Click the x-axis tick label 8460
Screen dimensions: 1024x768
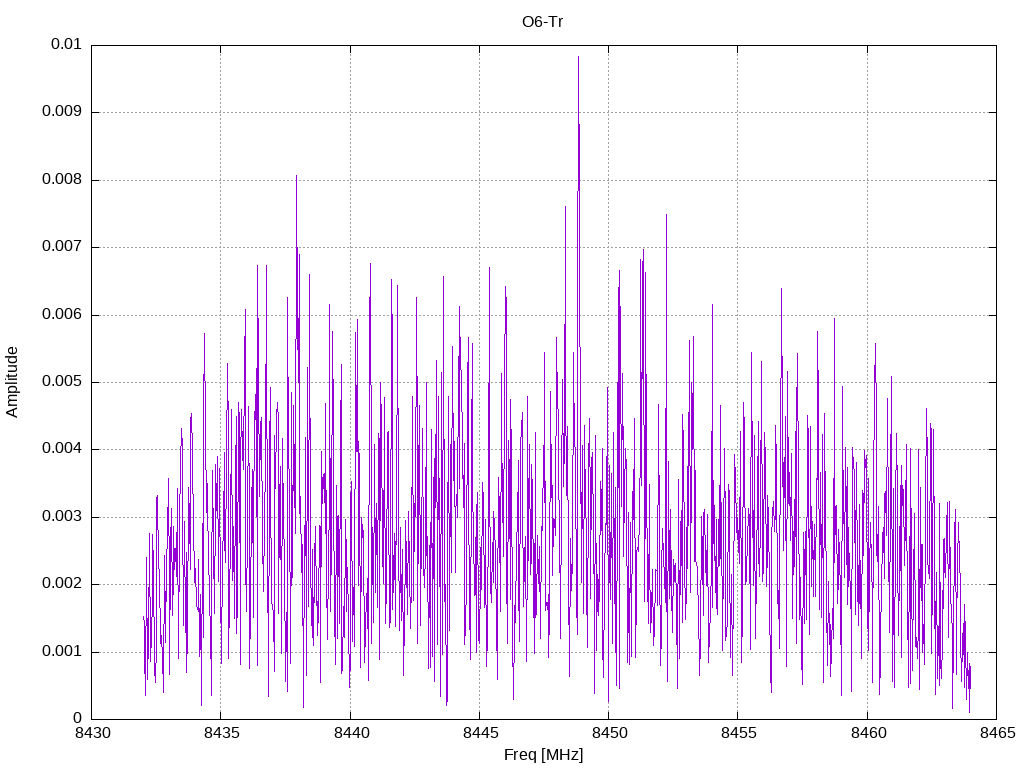point(868,733)
